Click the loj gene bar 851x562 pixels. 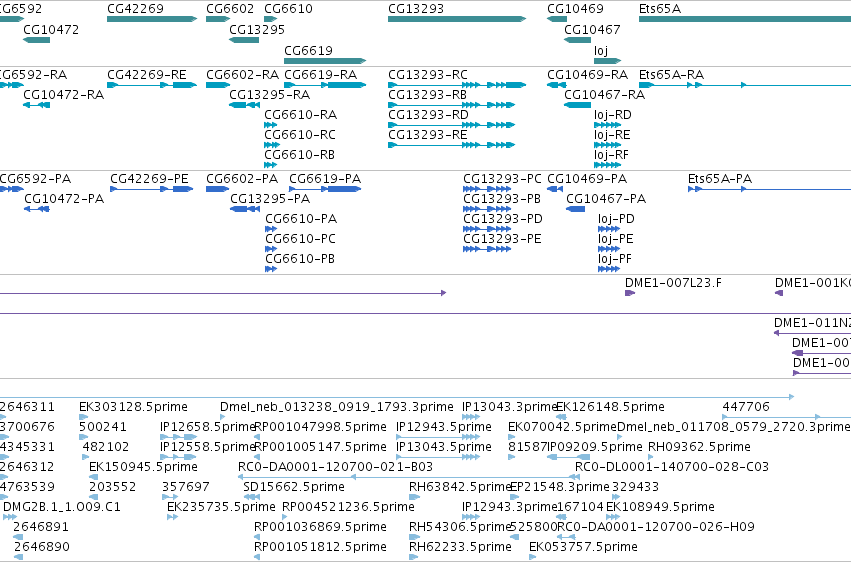point(607,61)
